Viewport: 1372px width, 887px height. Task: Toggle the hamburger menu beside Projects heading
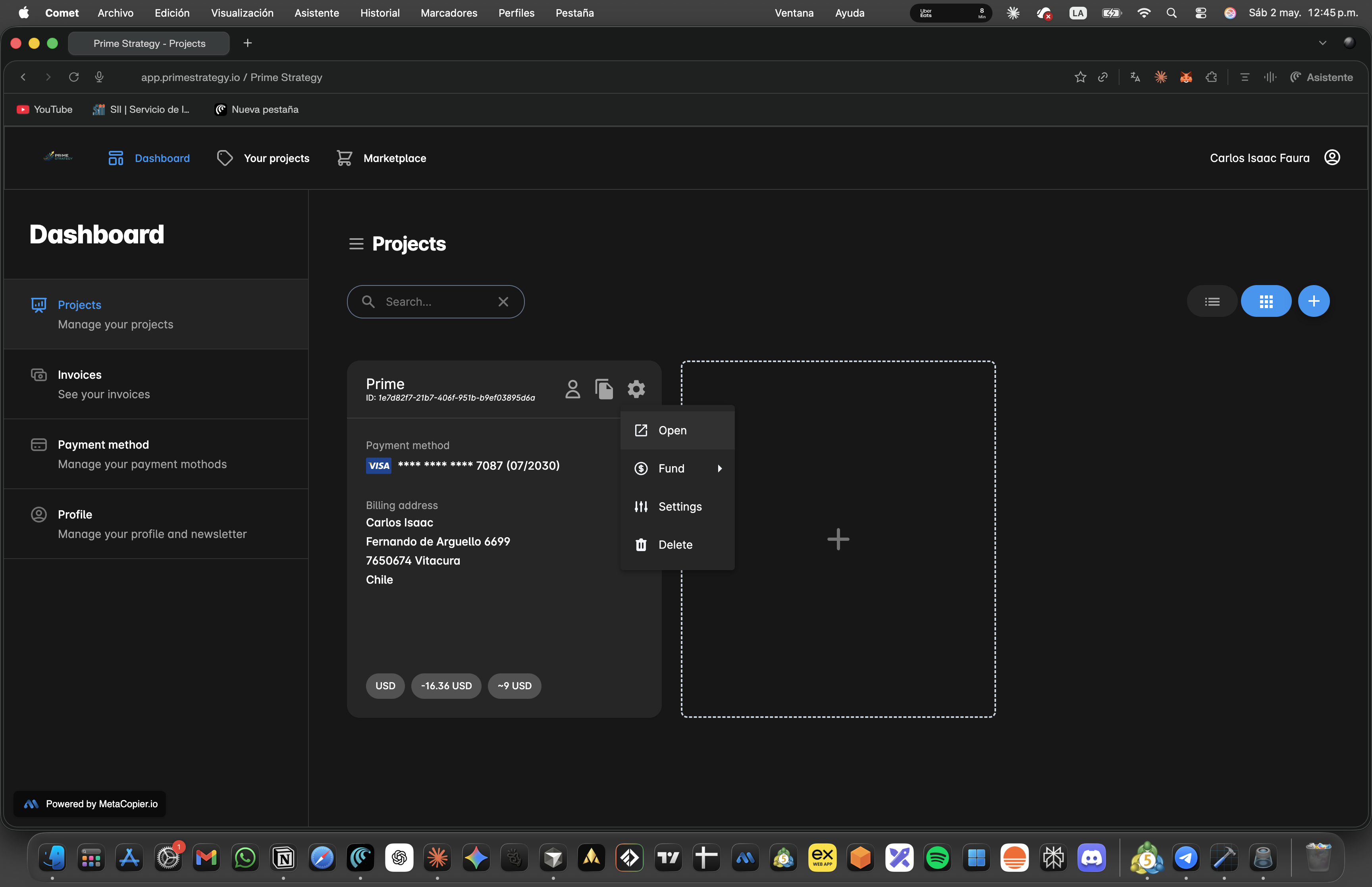coord(356,244)
